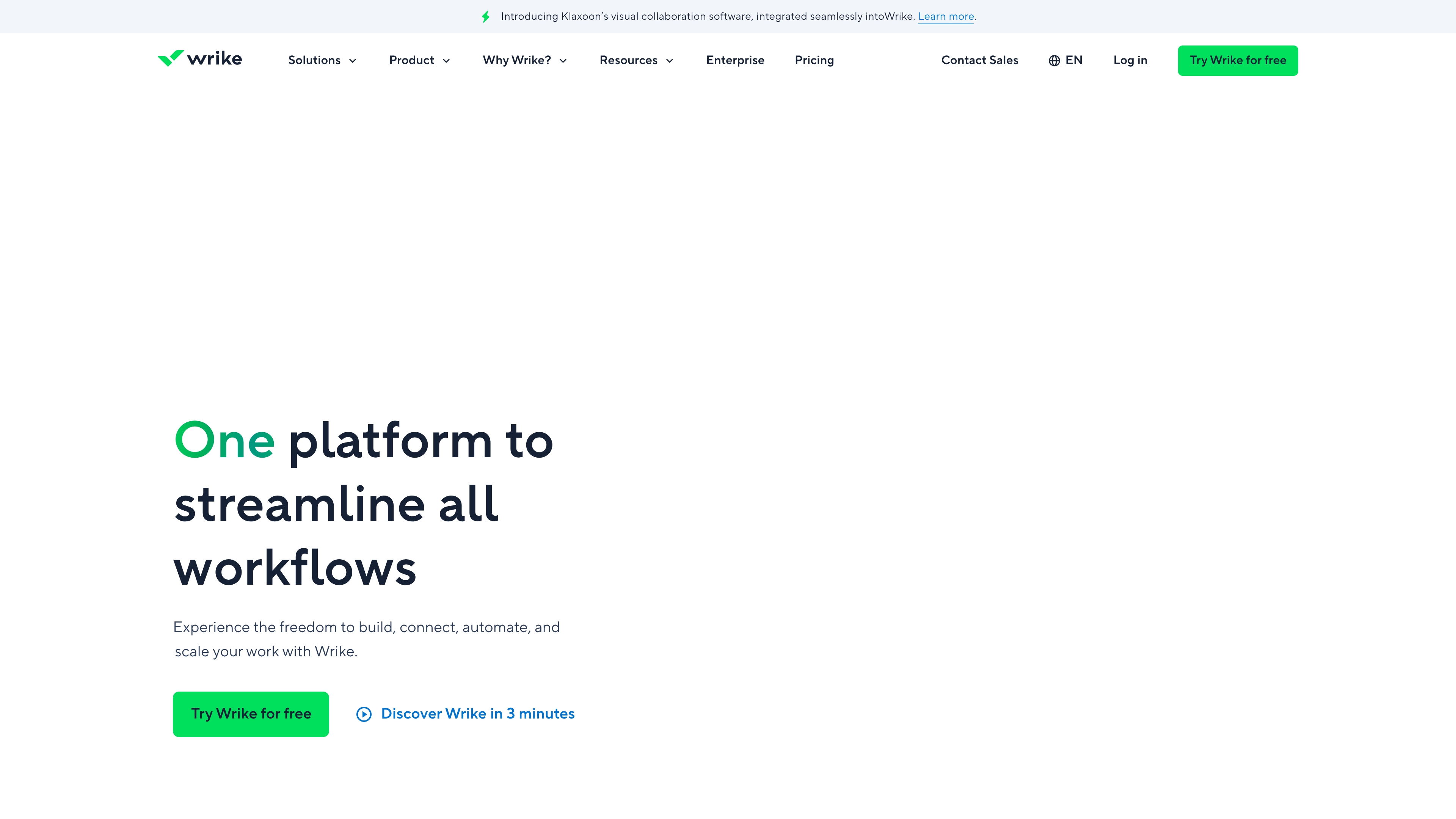This screenshot has width=1456, height=819.
Task: Click the Contact Sales link
Action: coord(979,61)
